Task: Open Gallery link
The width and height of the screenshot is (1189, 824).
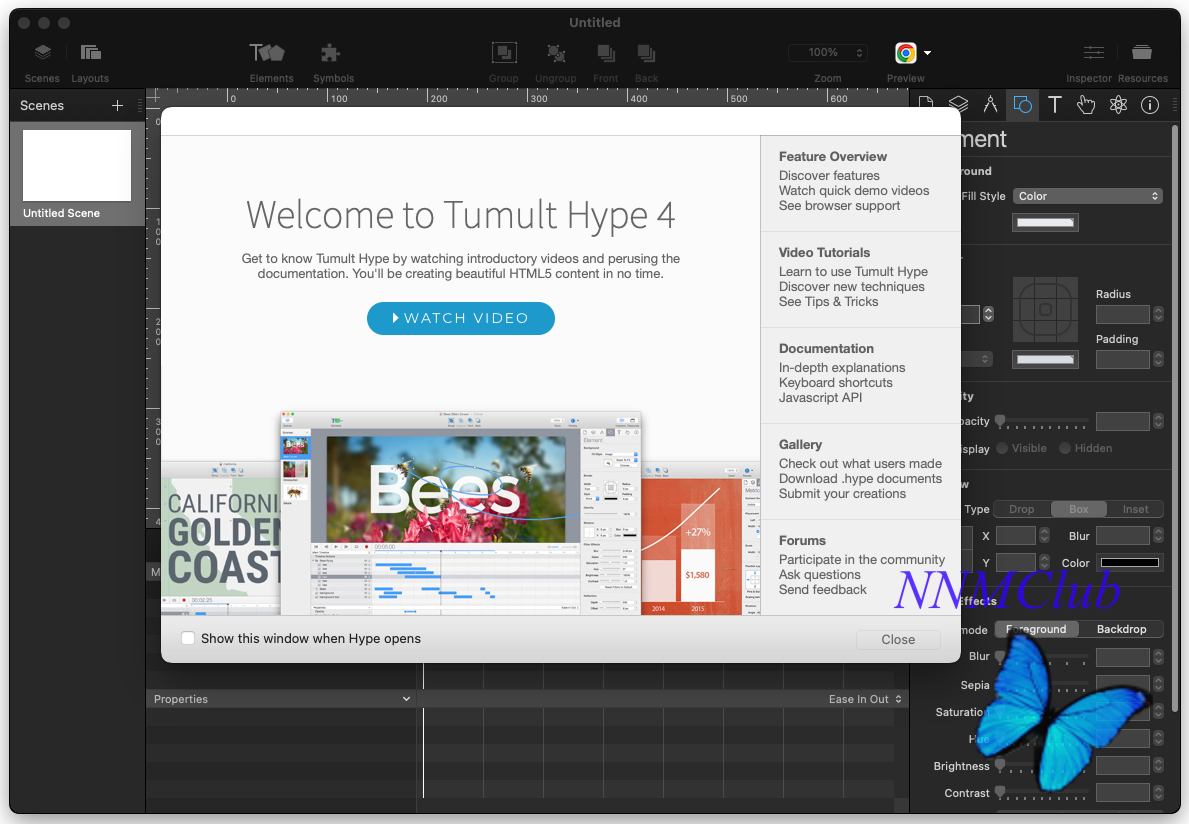Action: [x=800, y=445]
